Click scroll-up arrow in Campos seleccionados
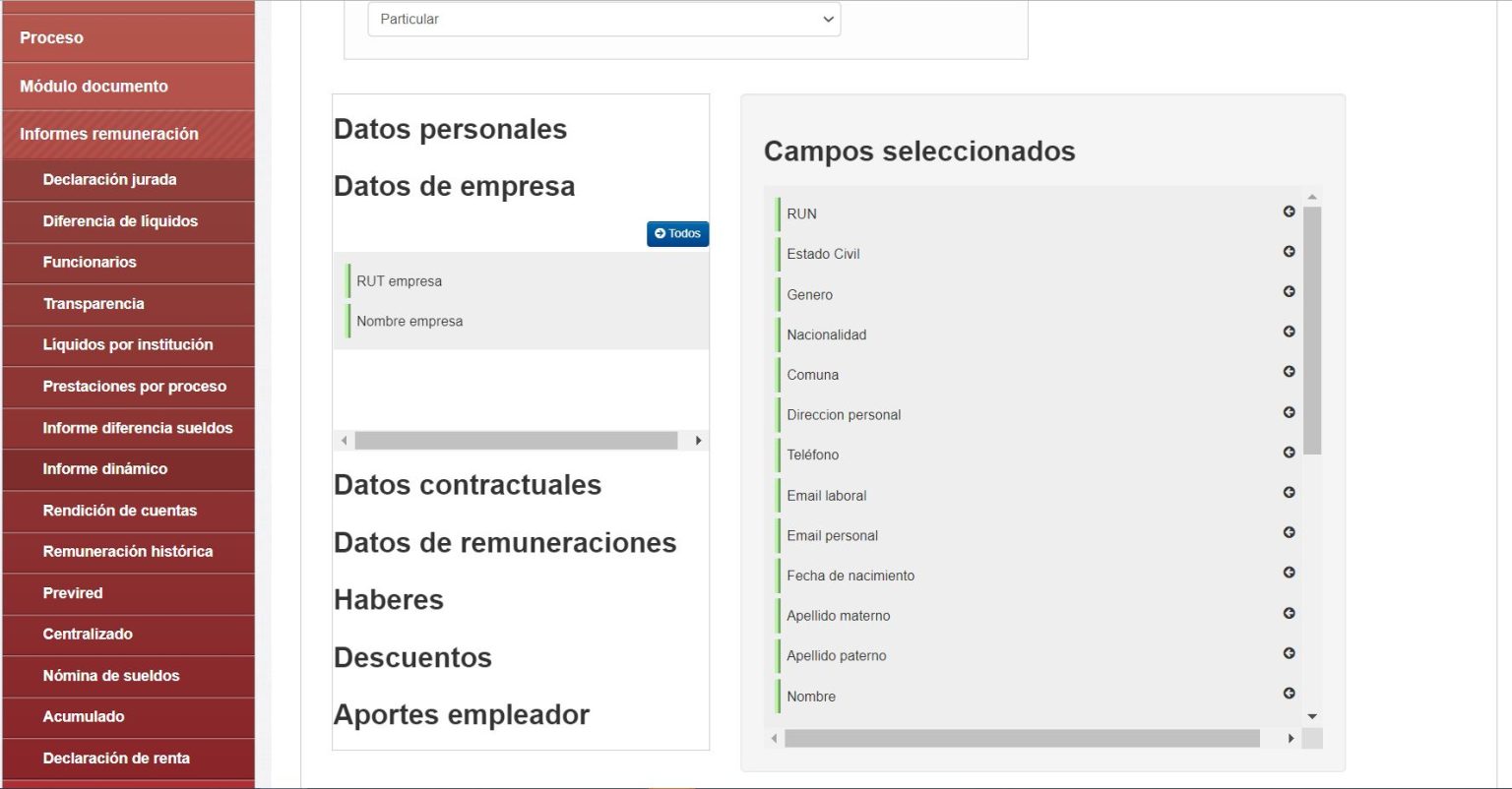 (x=1312, y=197)
